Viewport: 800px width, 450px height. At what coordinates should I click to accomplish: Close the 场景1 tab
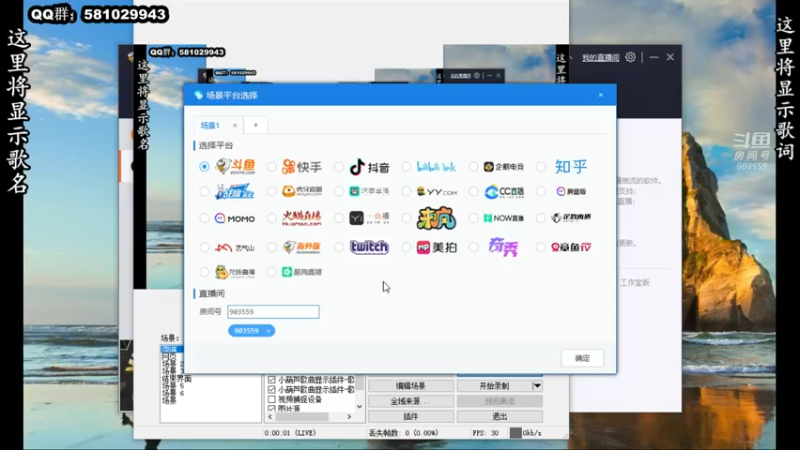click(x=235, y=126)
